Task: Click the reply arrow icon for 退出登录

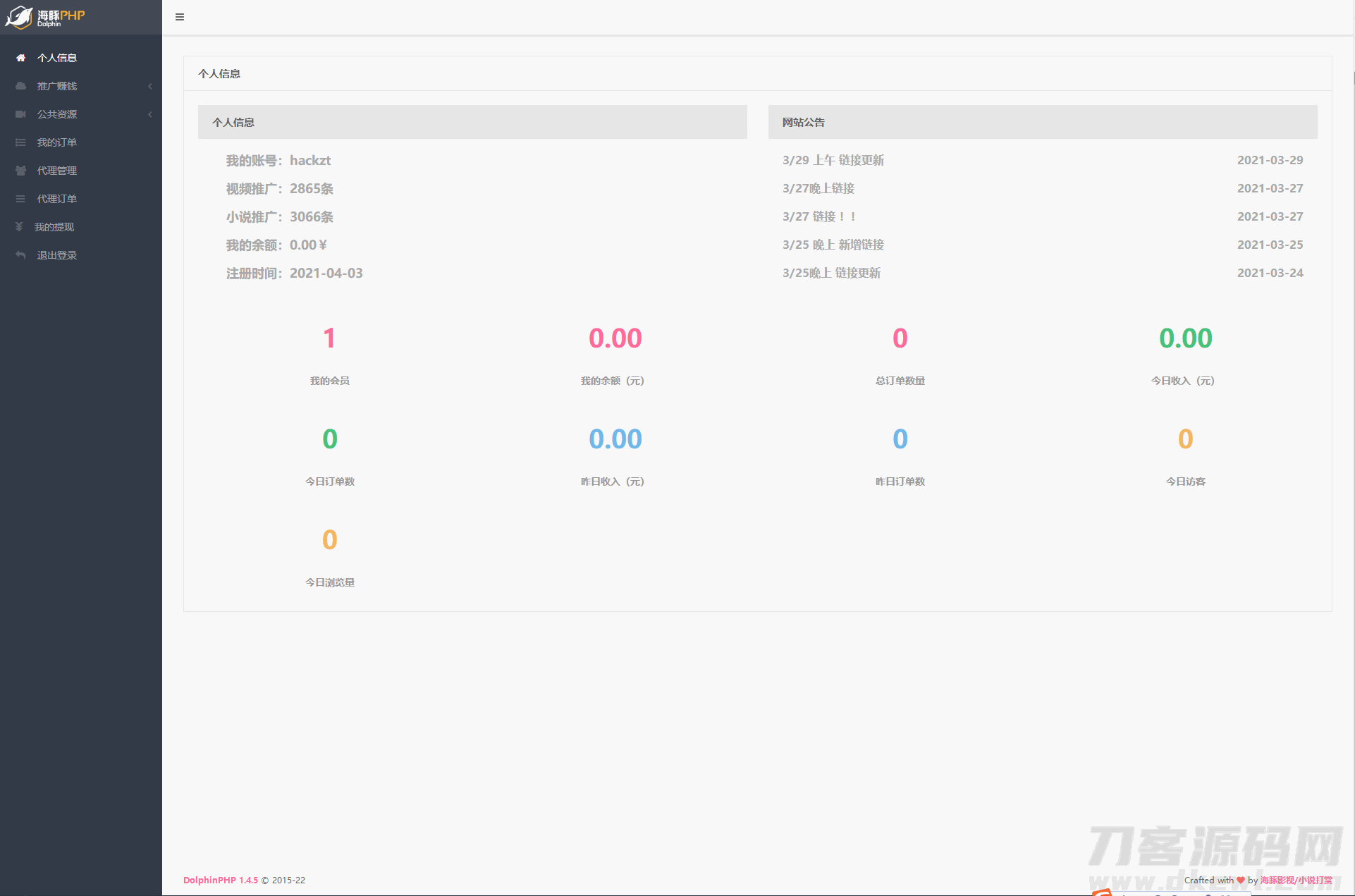Action: [x=20, y=255]
